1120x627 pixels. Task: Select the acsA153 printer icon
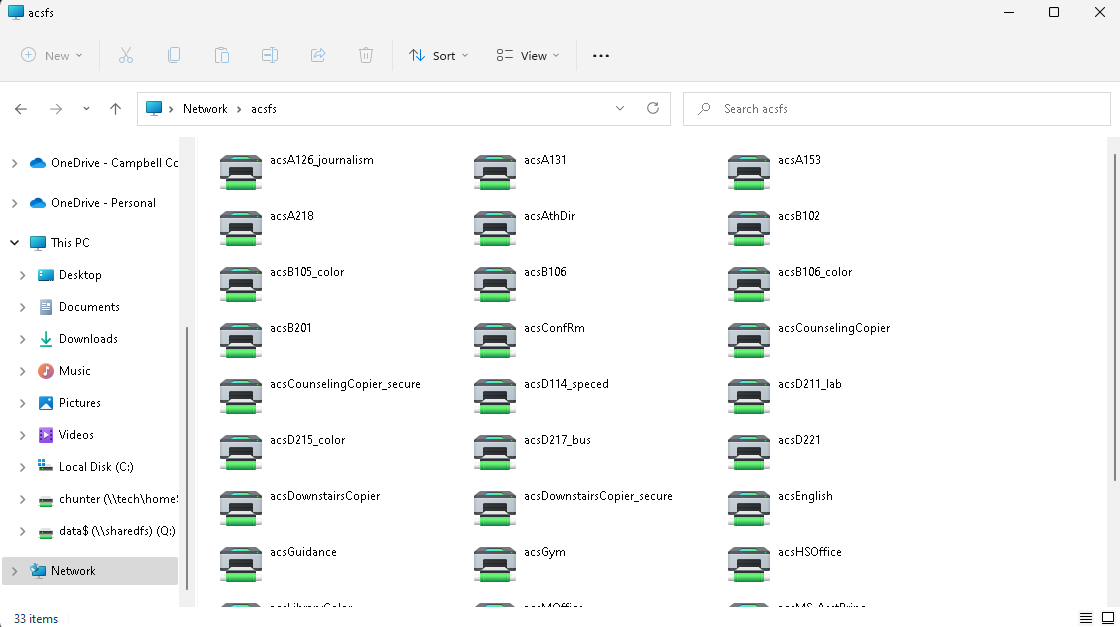click(749, 172)
